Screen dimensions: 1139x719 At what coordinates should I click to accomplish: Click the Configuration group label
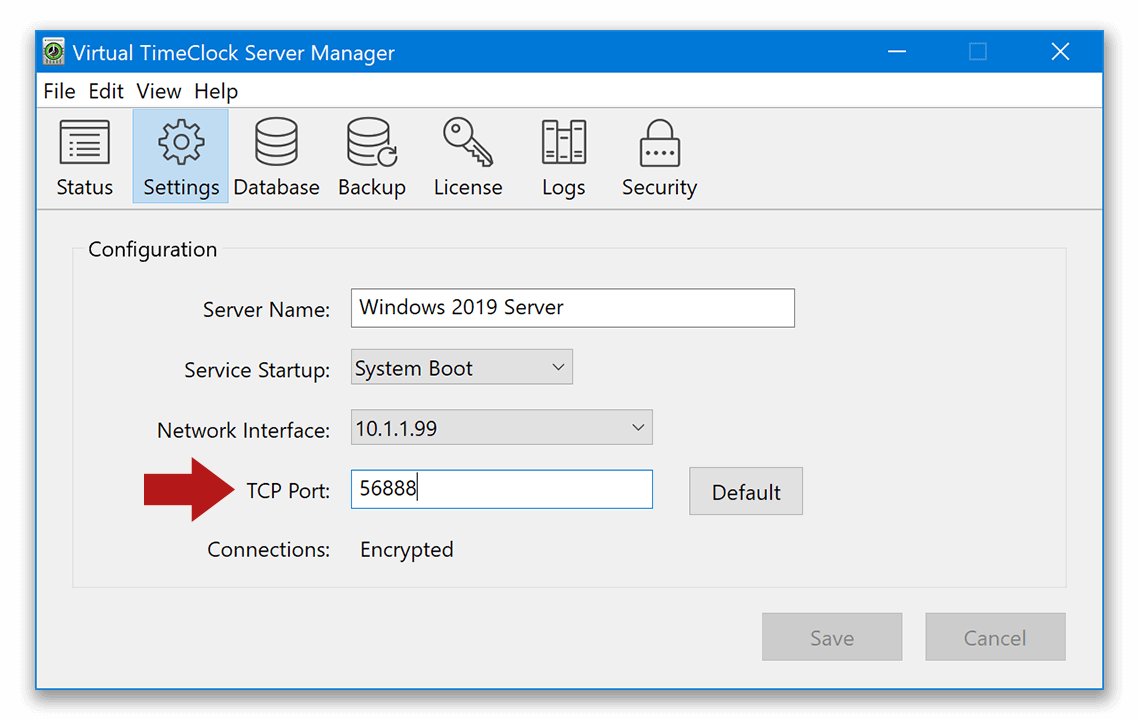click(153, 250)
